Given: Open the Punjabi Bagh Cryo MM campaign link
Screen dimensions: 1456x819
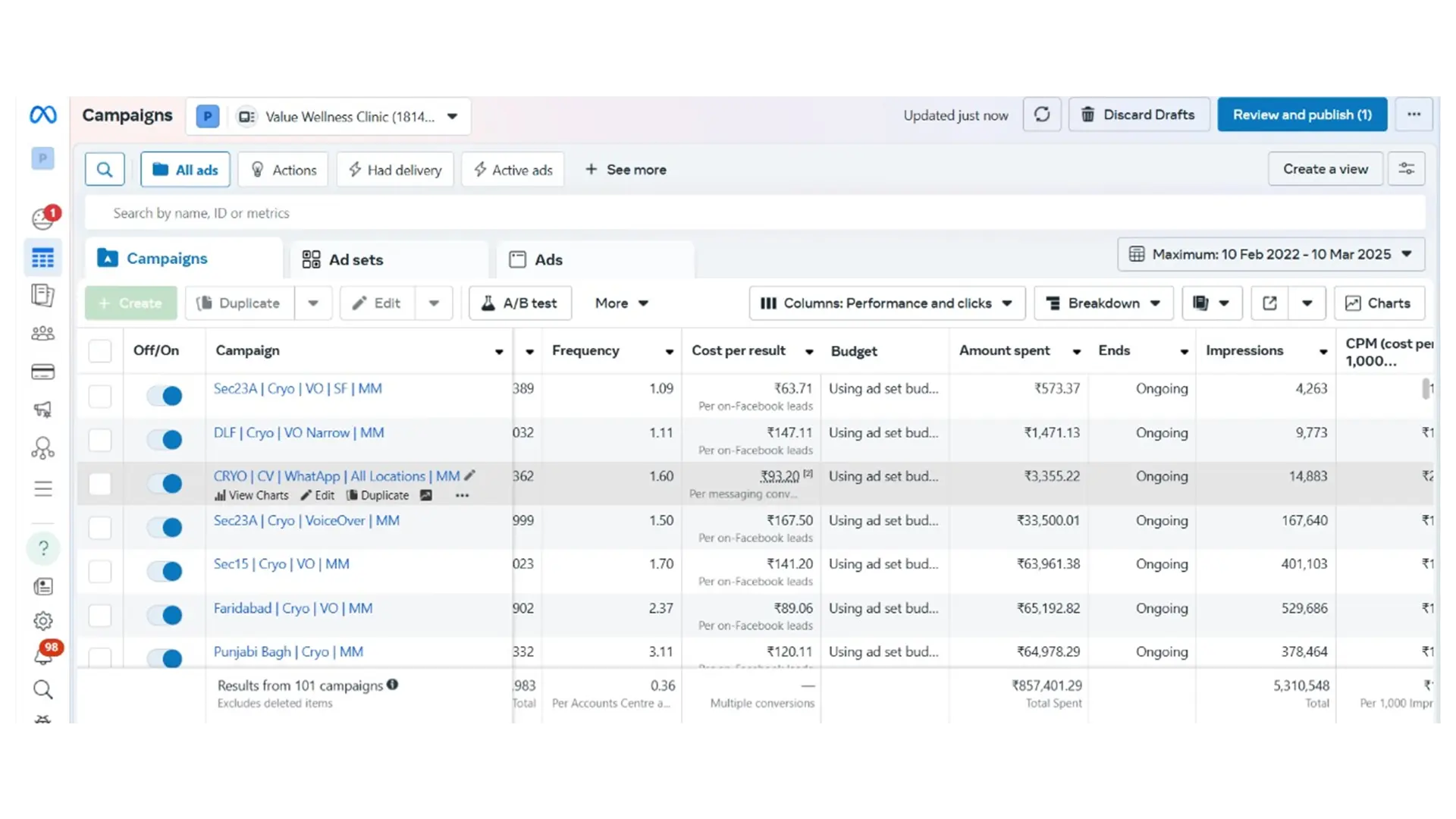Looking at the screenshot, I should pyautogui.click(x=288, y=651).
